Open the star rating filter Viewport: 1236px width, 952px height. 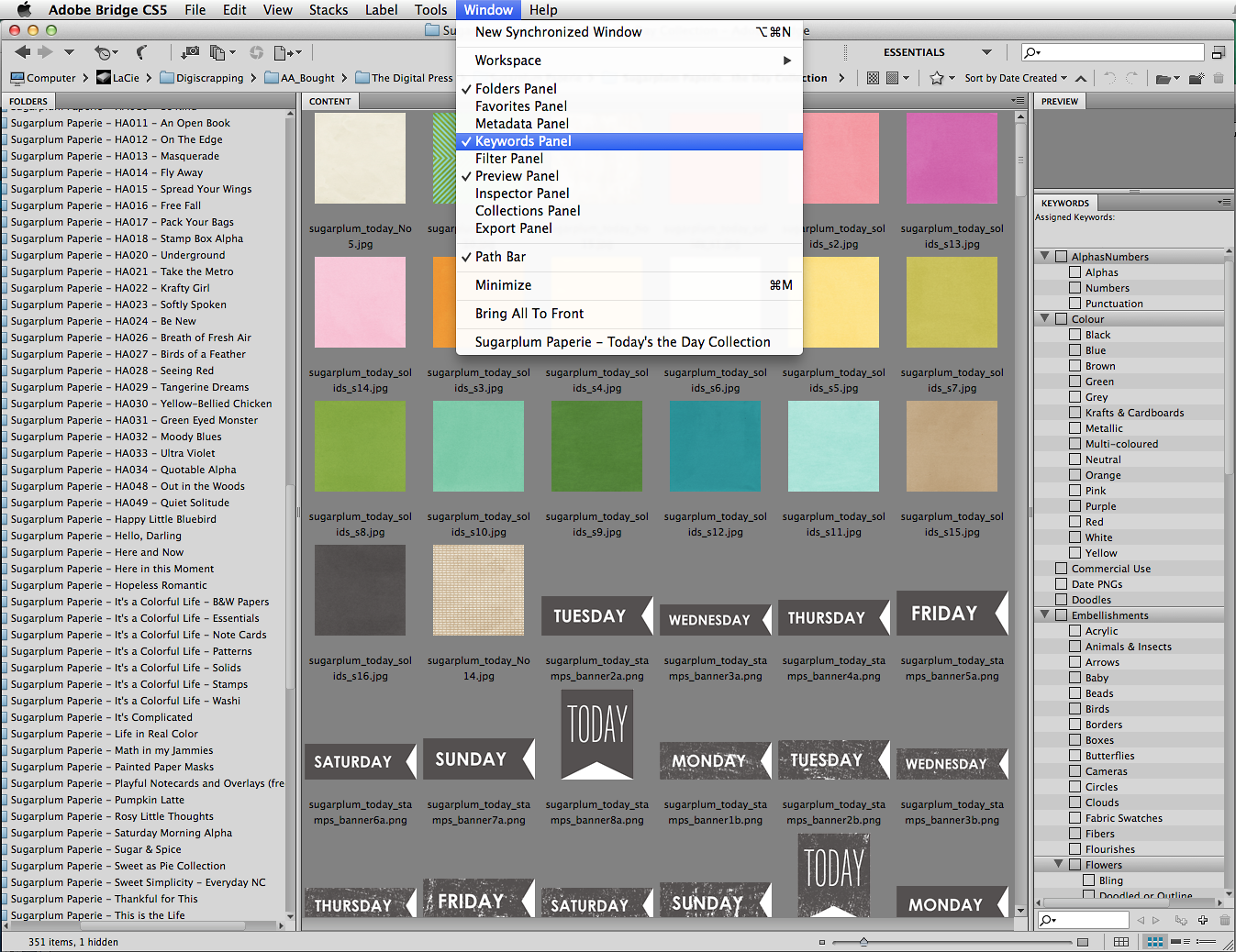click(x=942, y=78)
